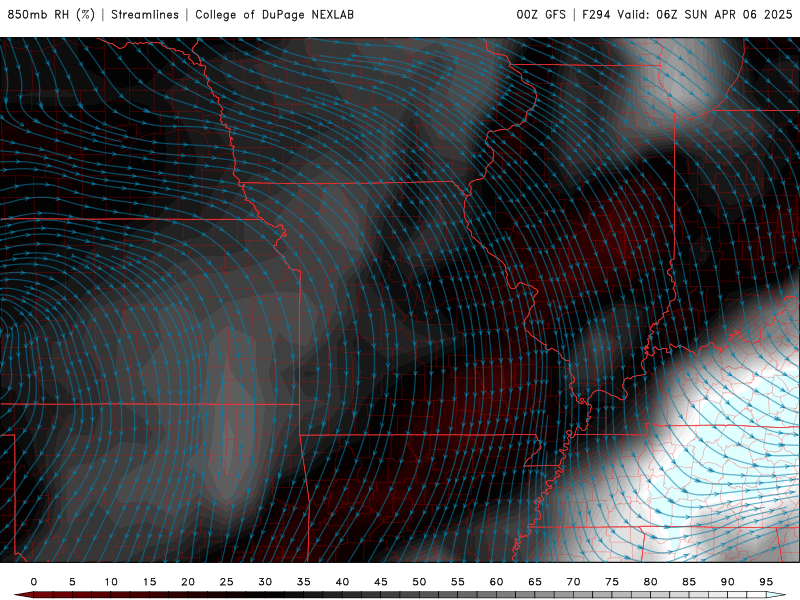Click the "60" label on the legend

click(496, 582)
